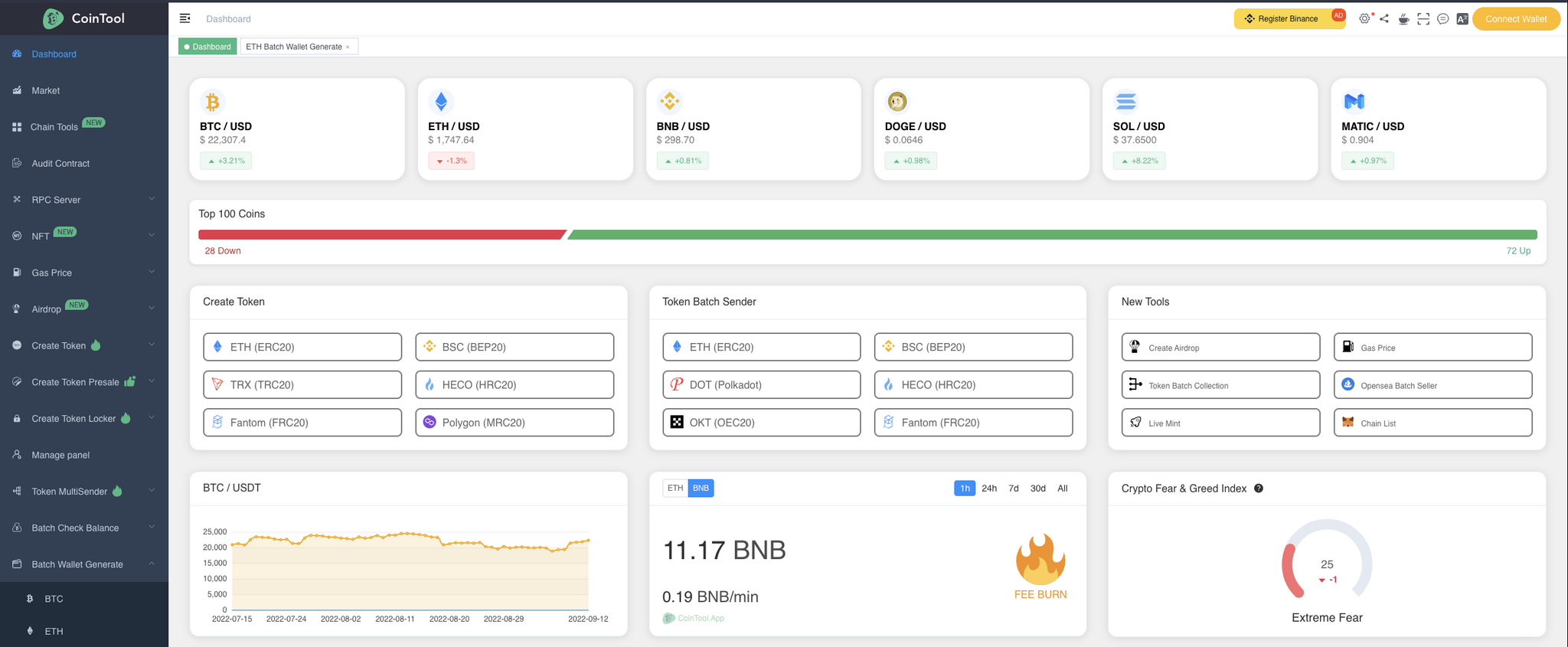The width and height of the screenshot is (1568, 647).
Task: Expand Gas Price sidebar menu
Action: coord(84,273)
